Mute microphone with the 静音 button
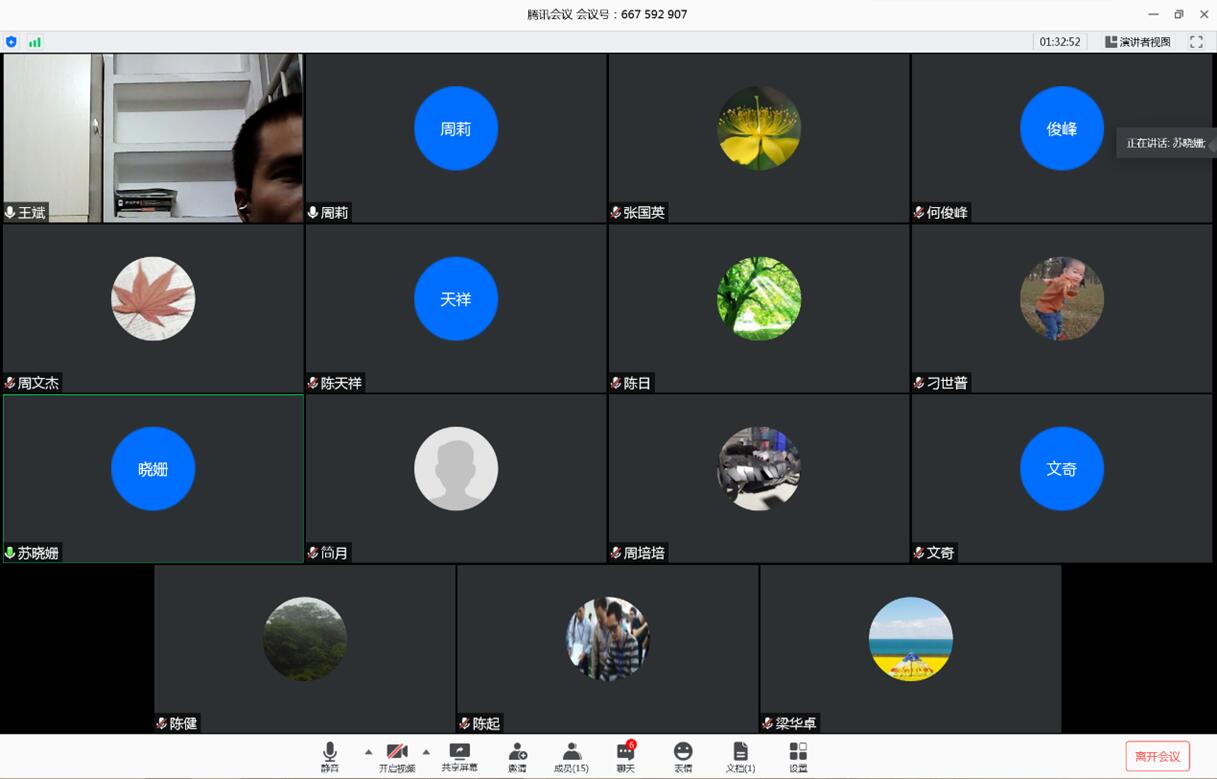 pyautogui.click(x=330, y=756)
